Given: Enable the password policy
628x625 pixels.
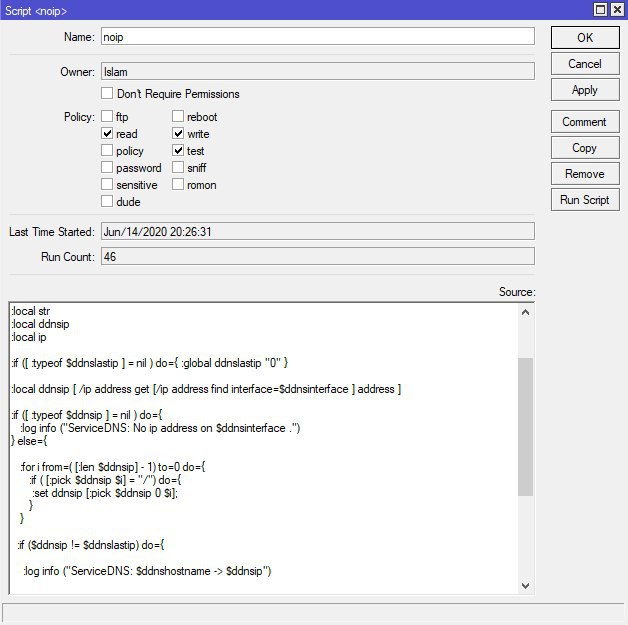Looking at the screenshot, I should [x=107, y=167].
